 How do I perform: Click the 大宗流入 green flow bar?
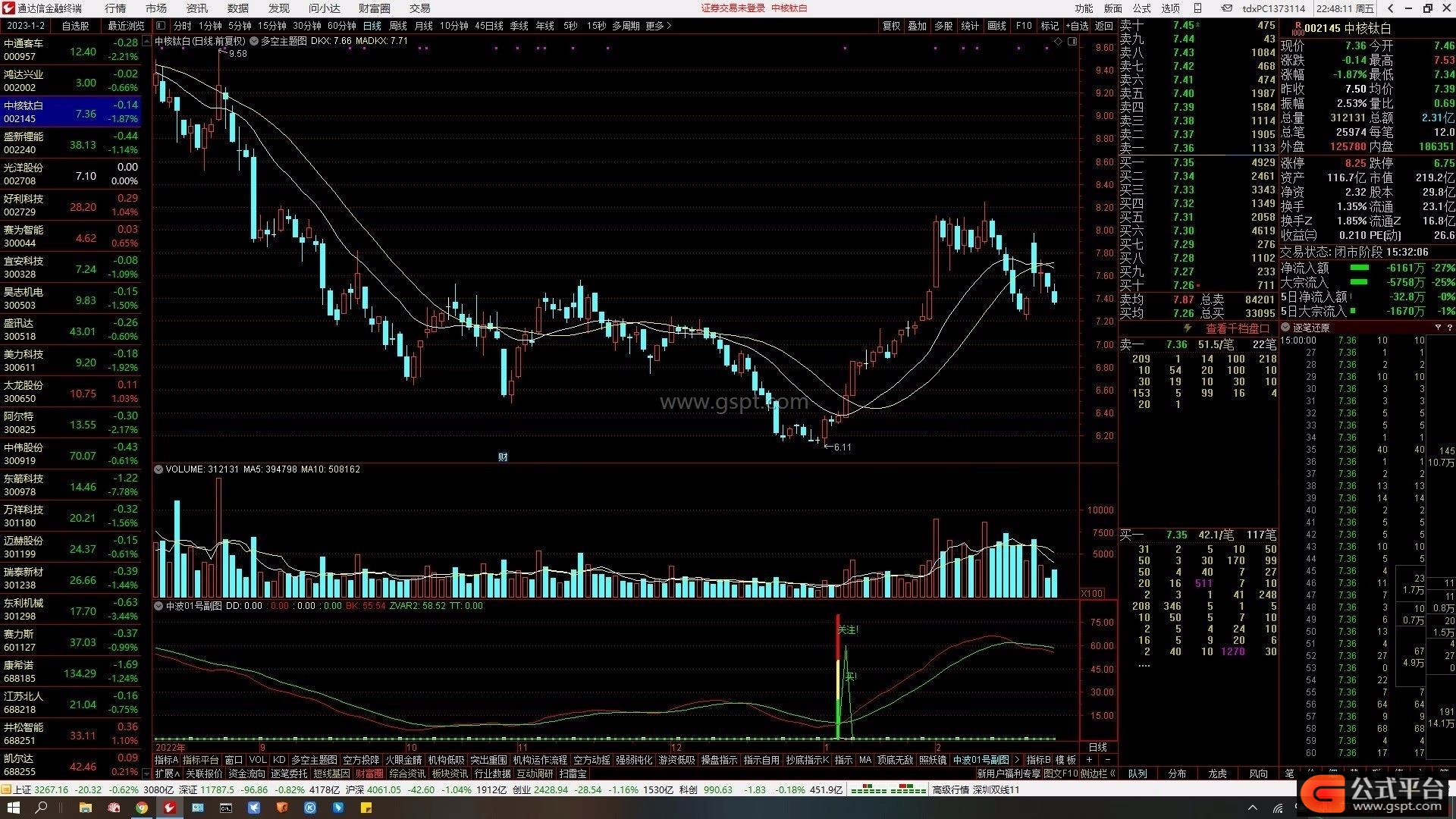(x=1360, y=282)
